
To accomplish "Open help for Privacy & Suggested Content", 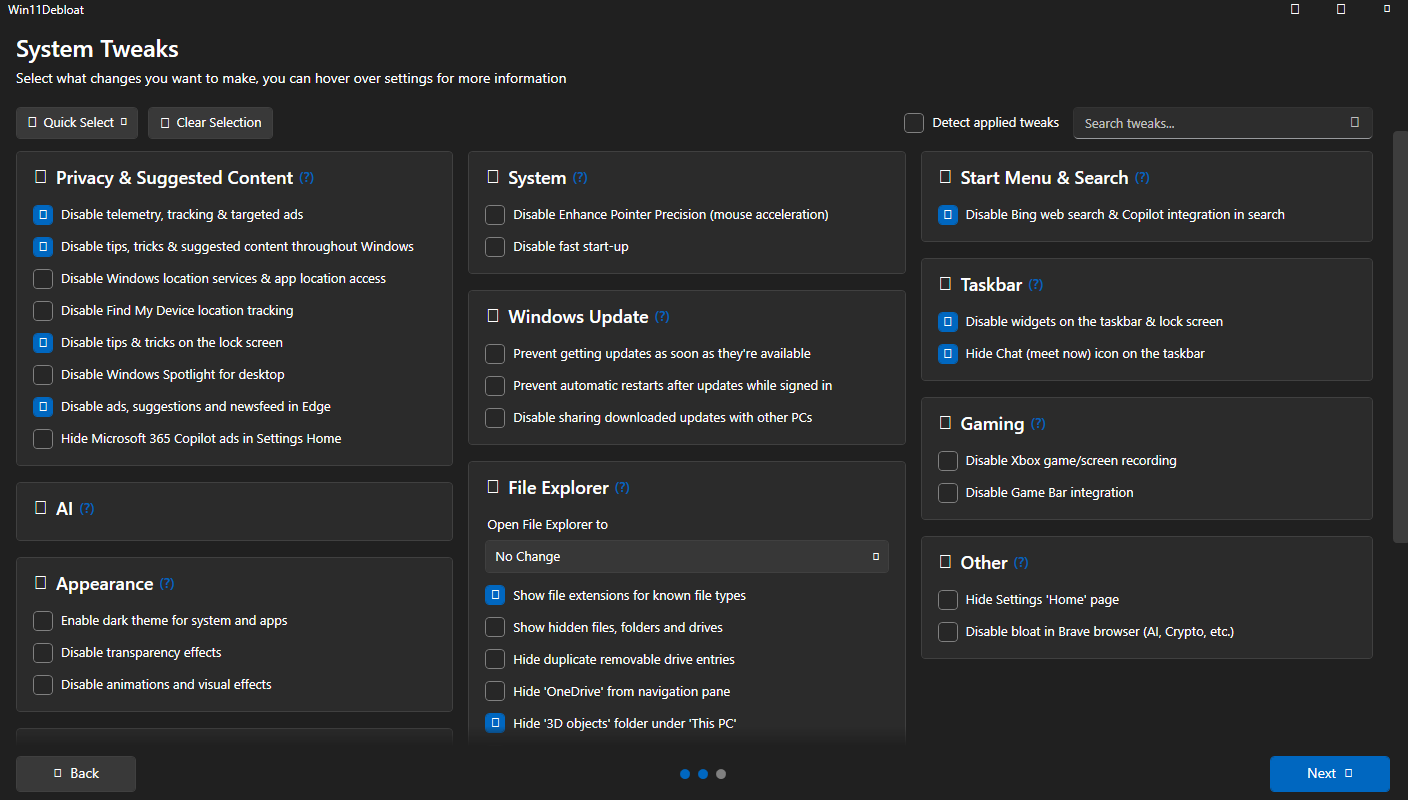I will (306, 178).
